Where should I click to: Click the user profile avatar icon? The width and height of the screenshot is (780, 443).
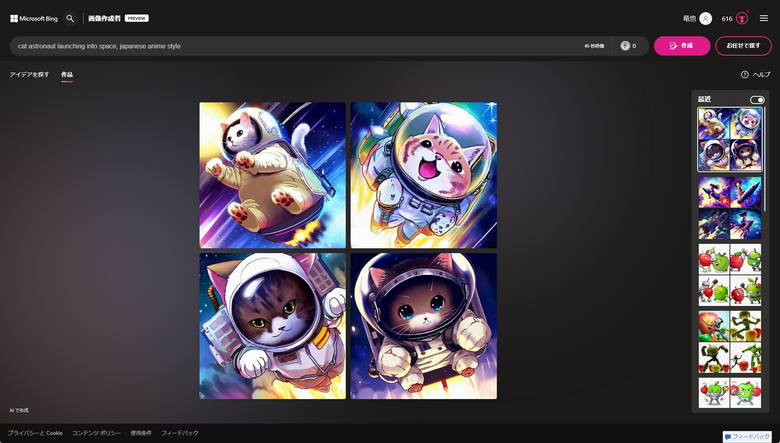(x=705, y=18)
